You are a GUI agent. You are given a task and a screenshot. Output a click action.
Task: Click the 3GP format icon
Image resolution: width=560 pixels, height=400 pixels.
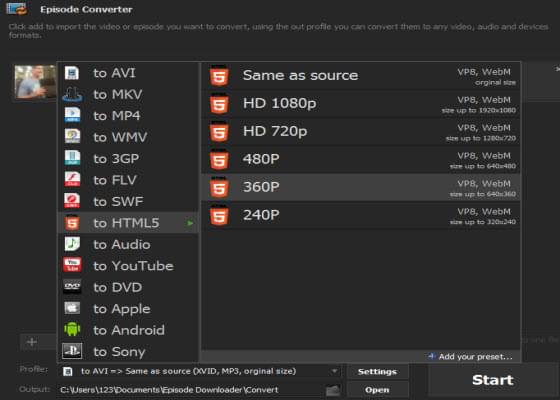coord(72,158)
